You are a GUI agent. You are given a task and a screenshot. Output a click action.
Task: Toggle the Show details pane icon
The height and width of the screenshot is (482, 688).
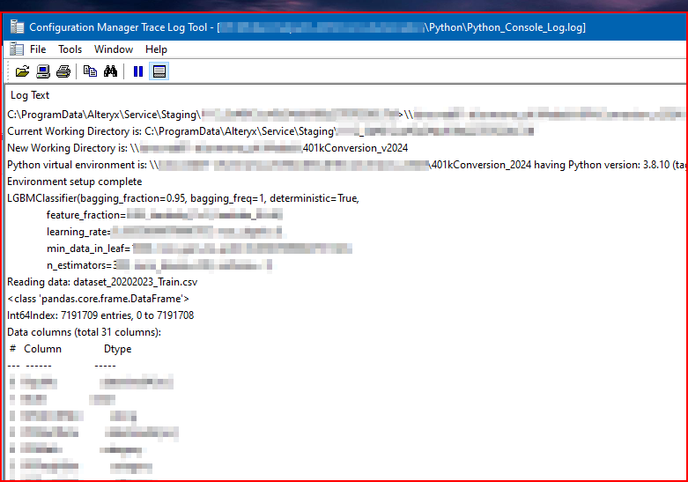(x=159, y=71)
